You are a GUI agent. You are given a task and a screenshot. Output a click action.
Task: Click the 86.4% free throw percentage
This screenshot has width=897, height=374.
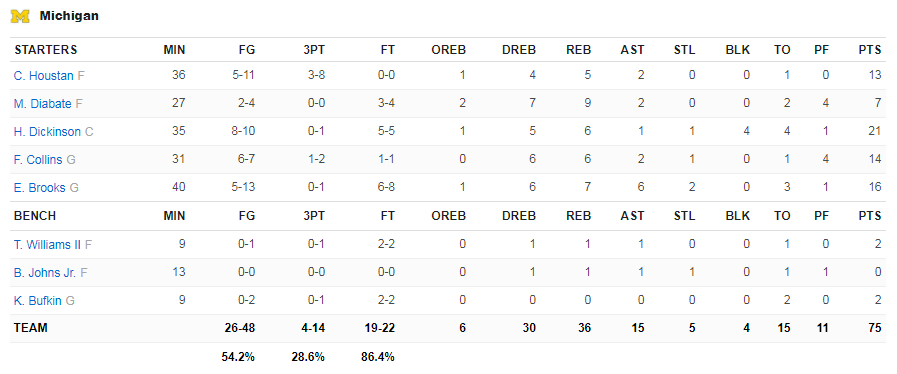pos(378,357)
